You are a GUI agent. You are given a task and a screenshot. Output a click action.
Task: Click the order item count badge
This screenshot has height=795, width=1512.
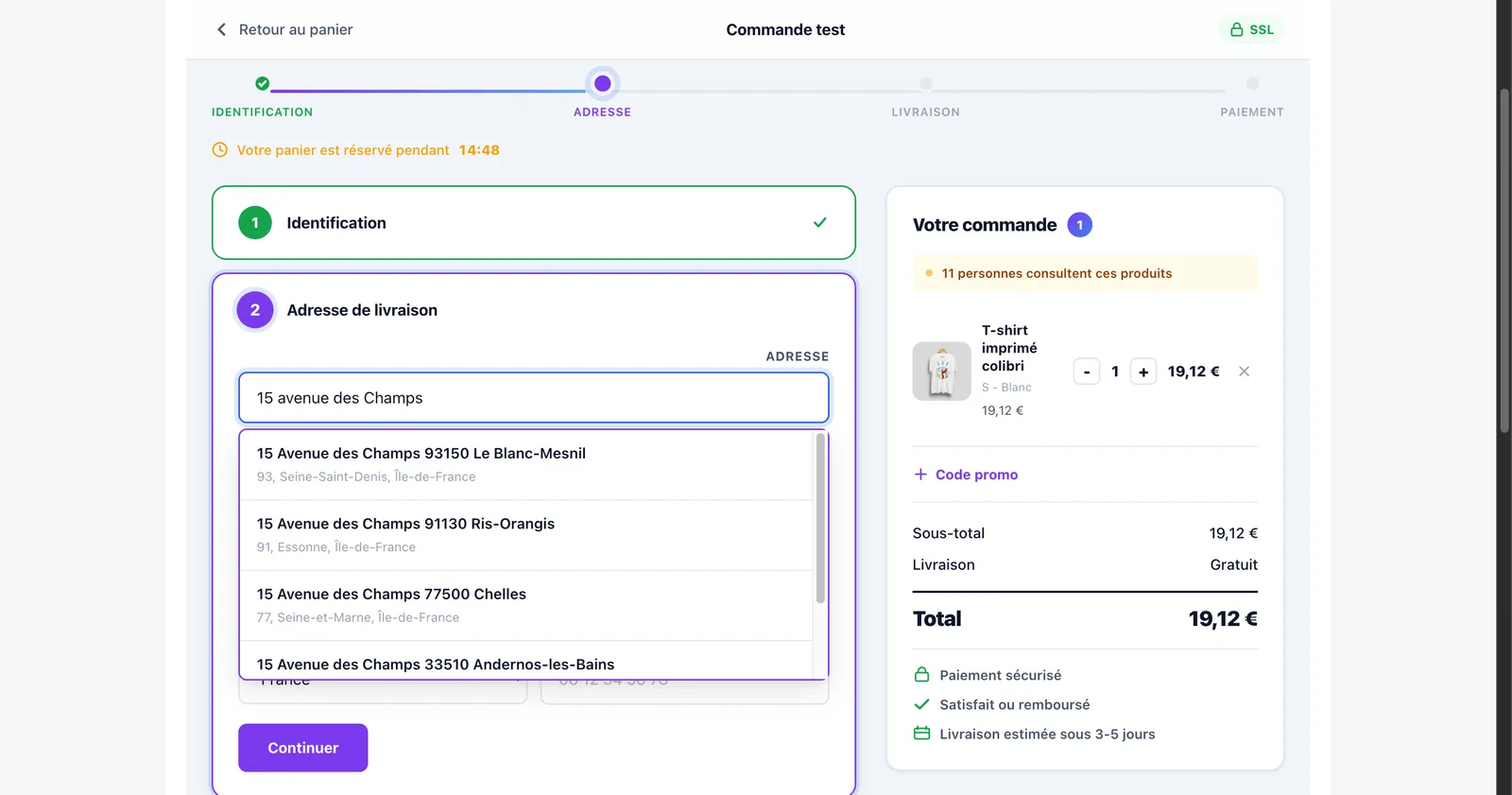point(1080,225)
